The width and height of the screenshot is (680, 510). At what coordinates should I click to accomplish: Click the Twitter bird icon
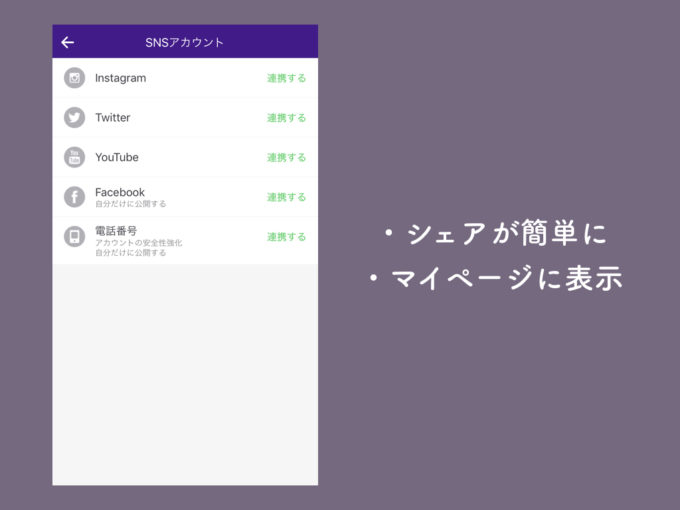[x=75, y=118]
